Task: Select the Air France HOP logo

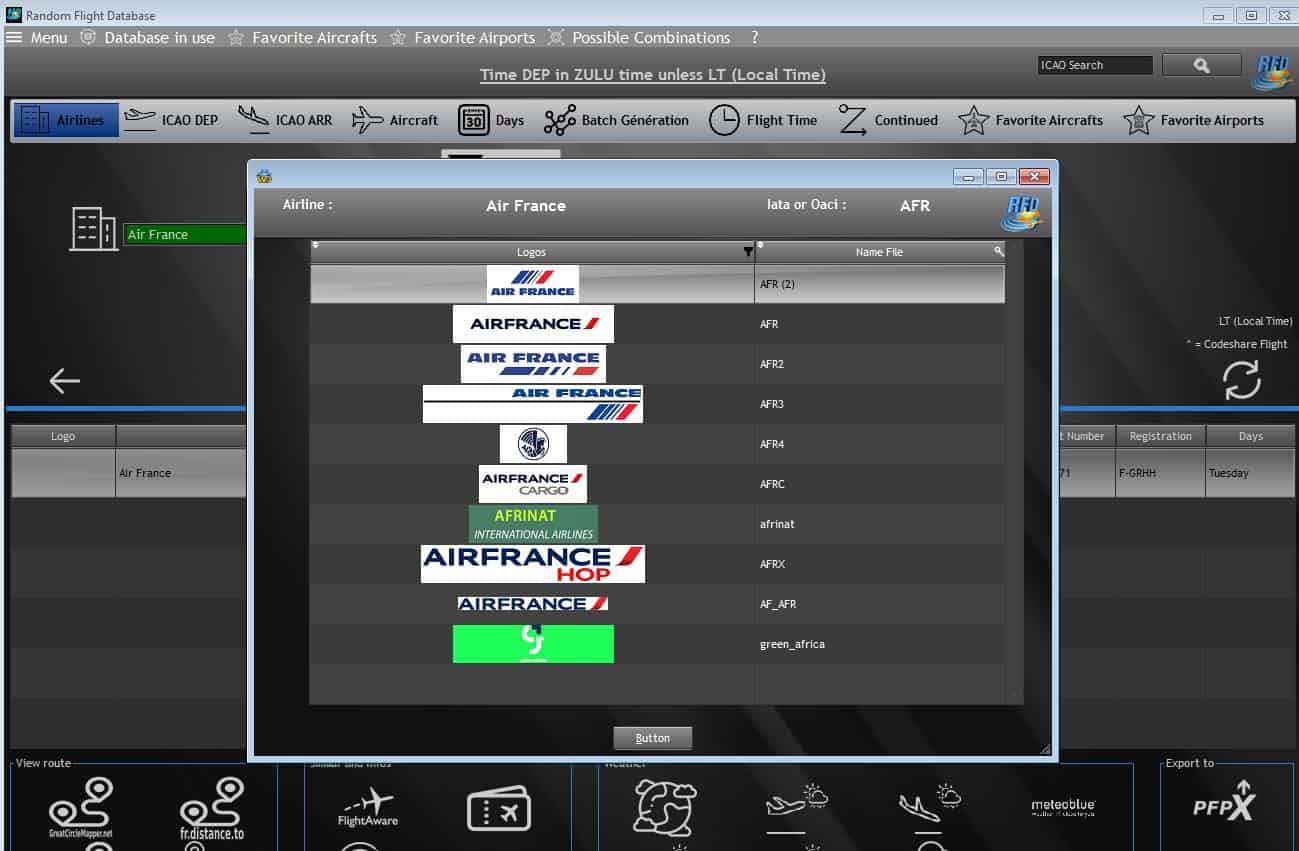Action: (533, 564)
